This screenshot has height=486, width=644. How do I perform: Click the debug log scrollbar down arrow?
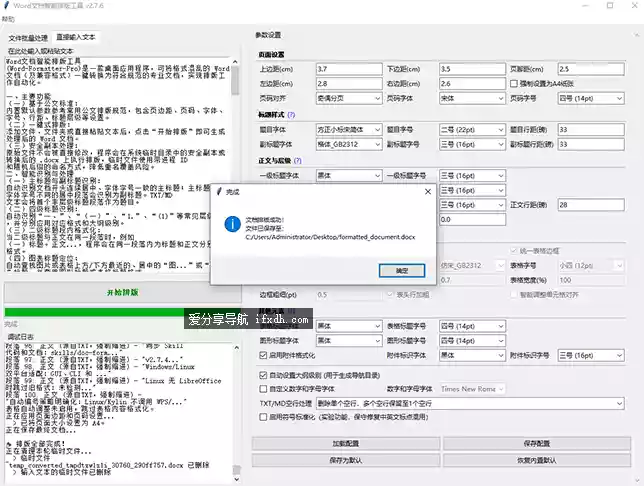point(236,479)
